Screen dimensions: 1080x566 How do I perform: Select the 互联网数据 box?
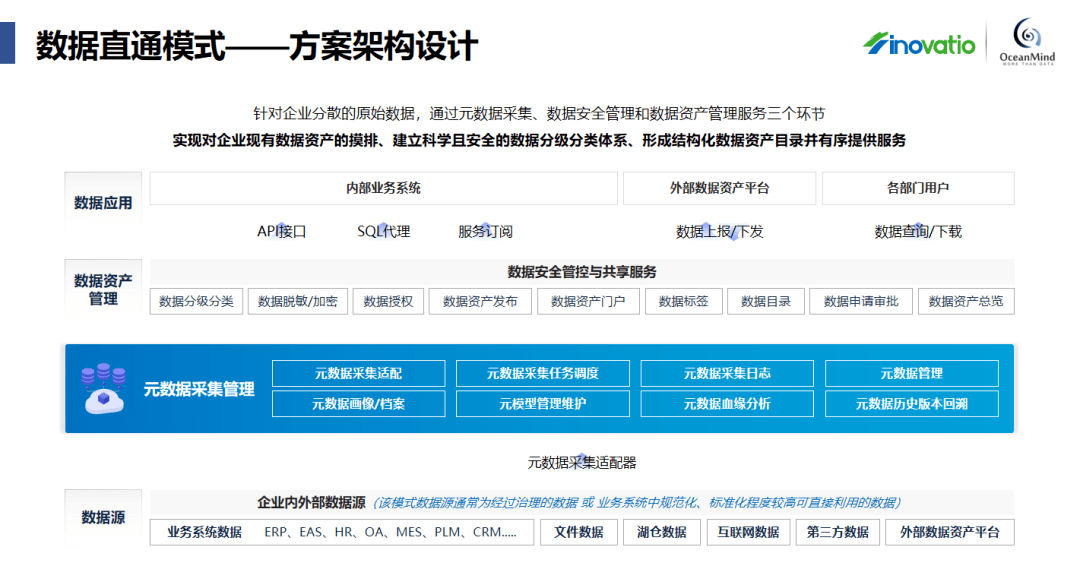[748, 532]
